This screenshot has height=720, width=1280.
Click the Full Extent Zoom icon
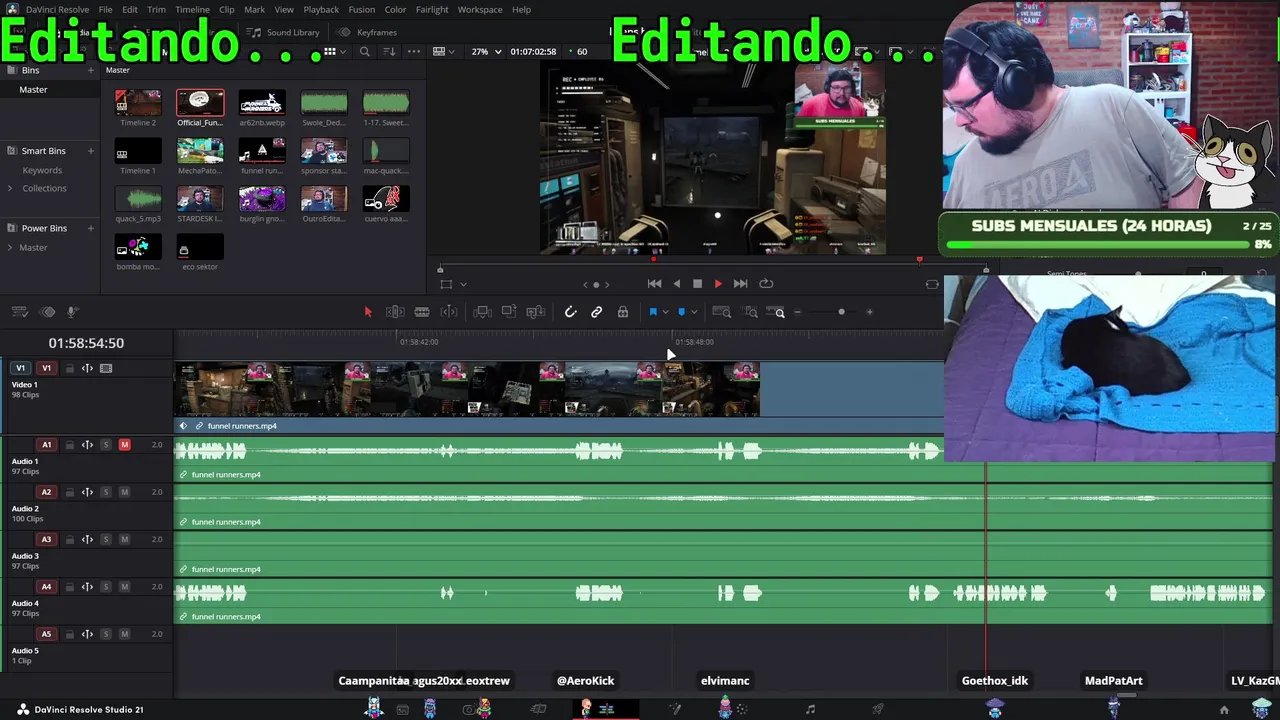[721, 312]
